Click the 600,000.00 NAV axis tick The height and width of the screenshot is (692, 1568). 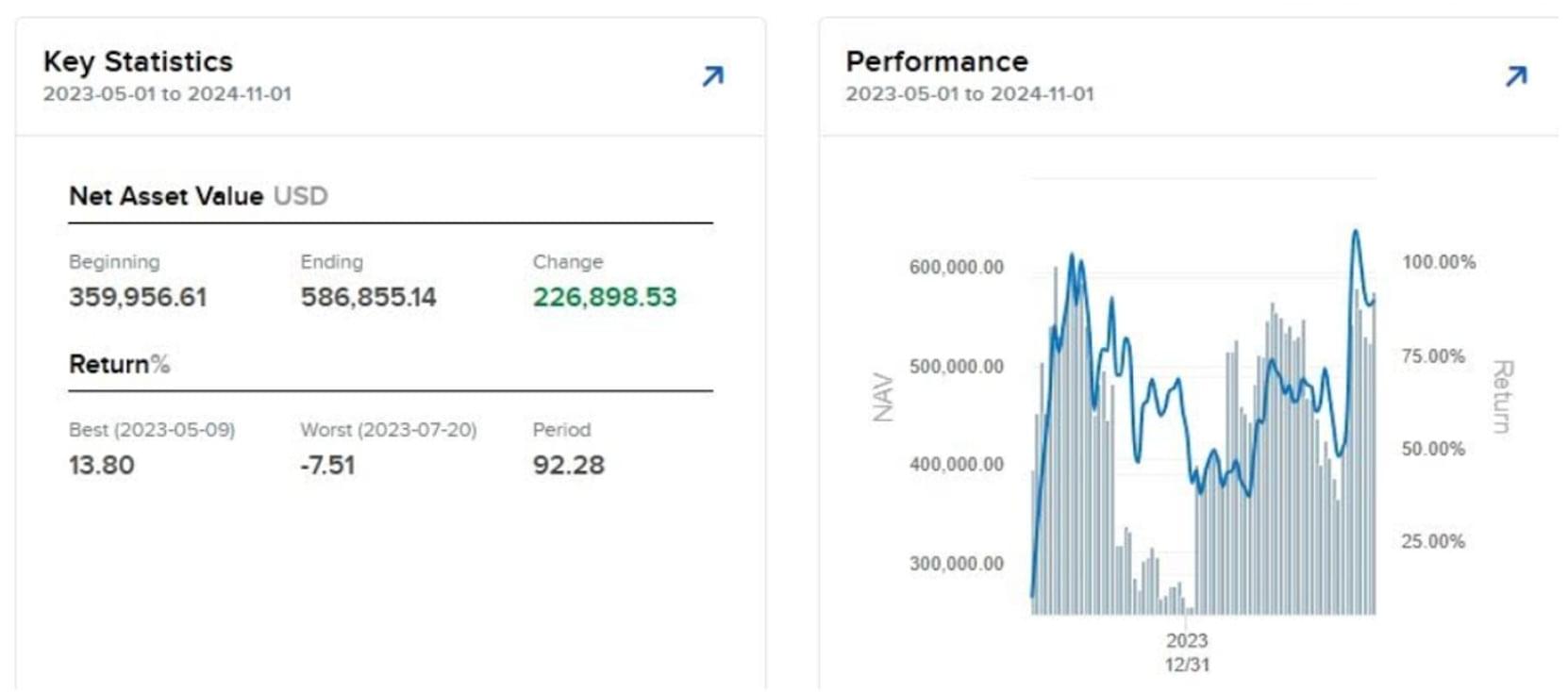click(956, 268)
